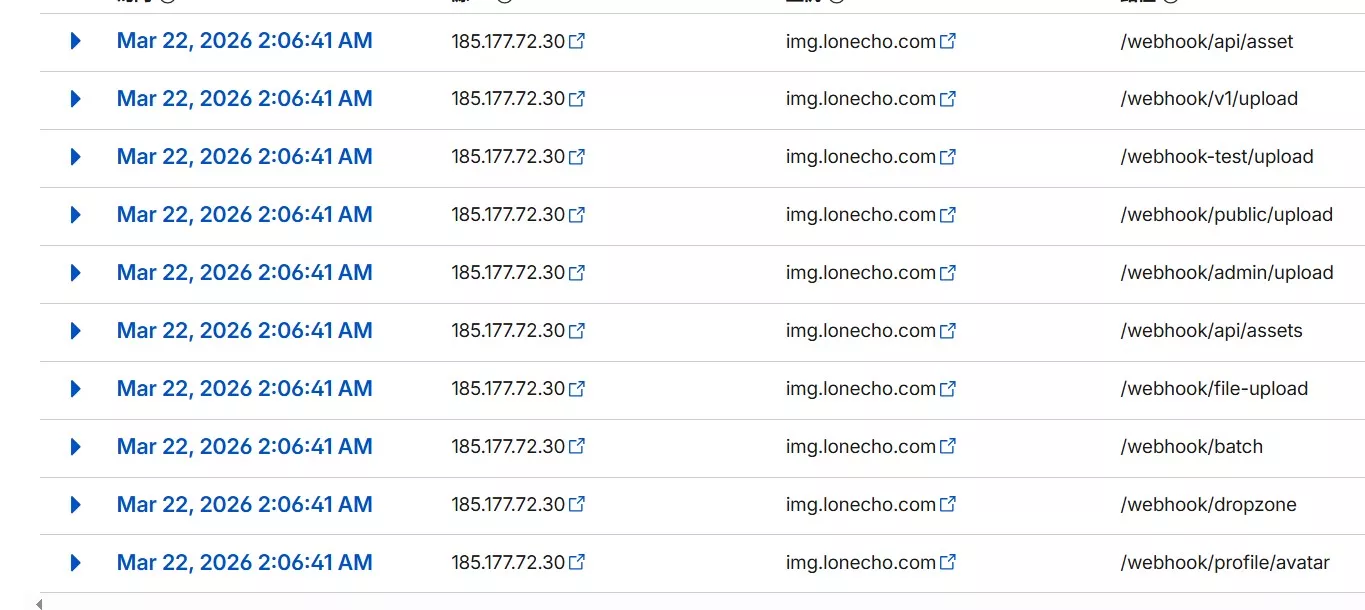Expand details for the /webhook/admin/upload row

(75, 273)
